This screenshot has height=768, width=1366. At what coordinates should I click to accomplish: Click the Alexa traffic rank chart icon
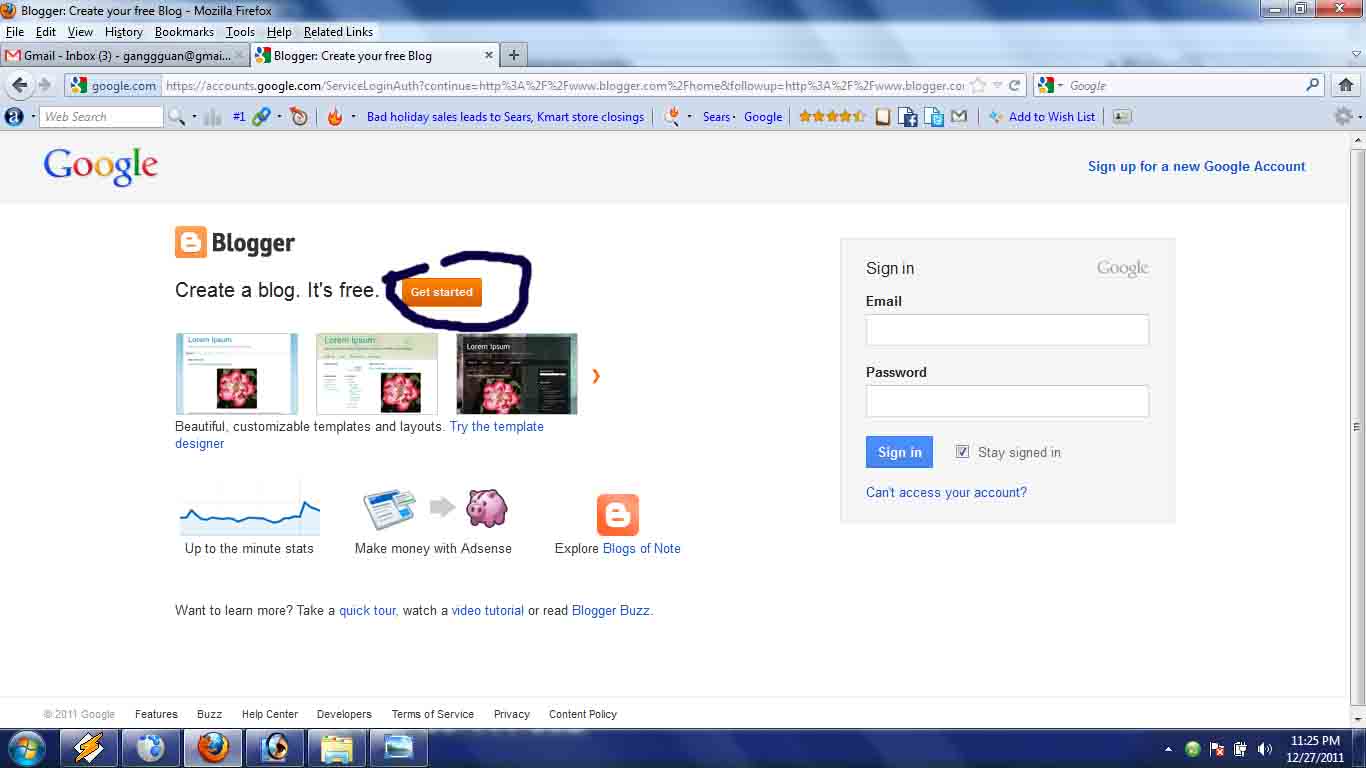(x=212, y=117)
